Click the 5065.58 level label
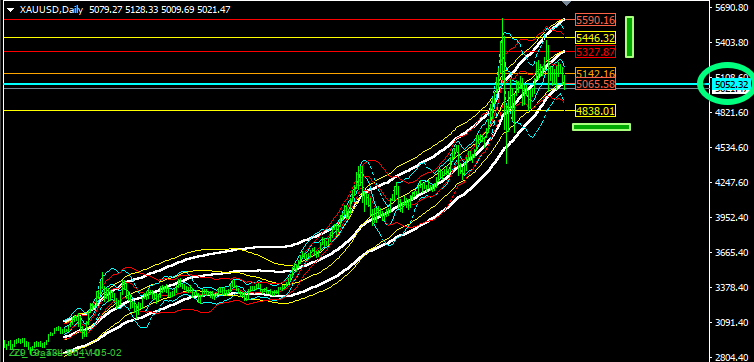This screenshot has width=754, height=362. [596, 85]
